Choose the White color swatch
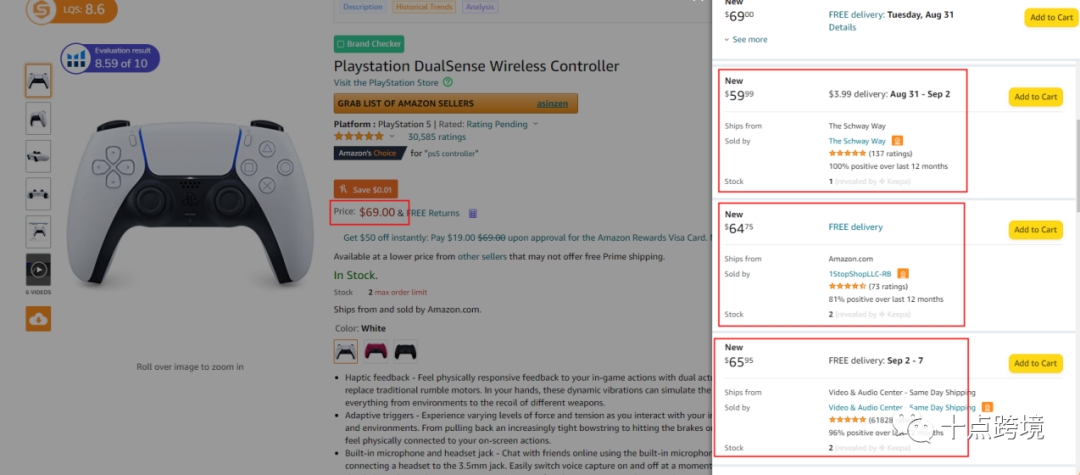The width and height of the screenshot is (1080, 475). click(346, 351)
